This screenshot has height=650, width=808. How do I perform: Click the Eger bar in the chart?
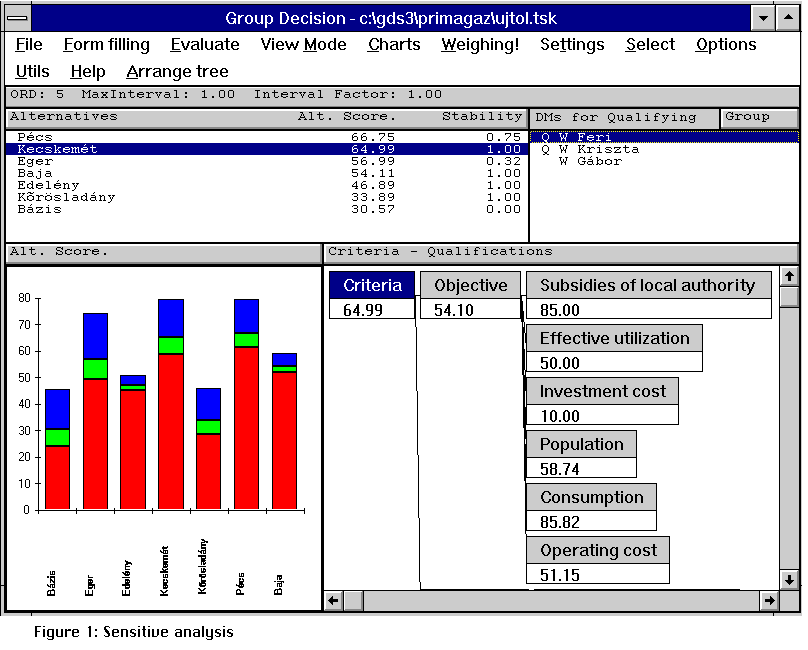point(95,411)
